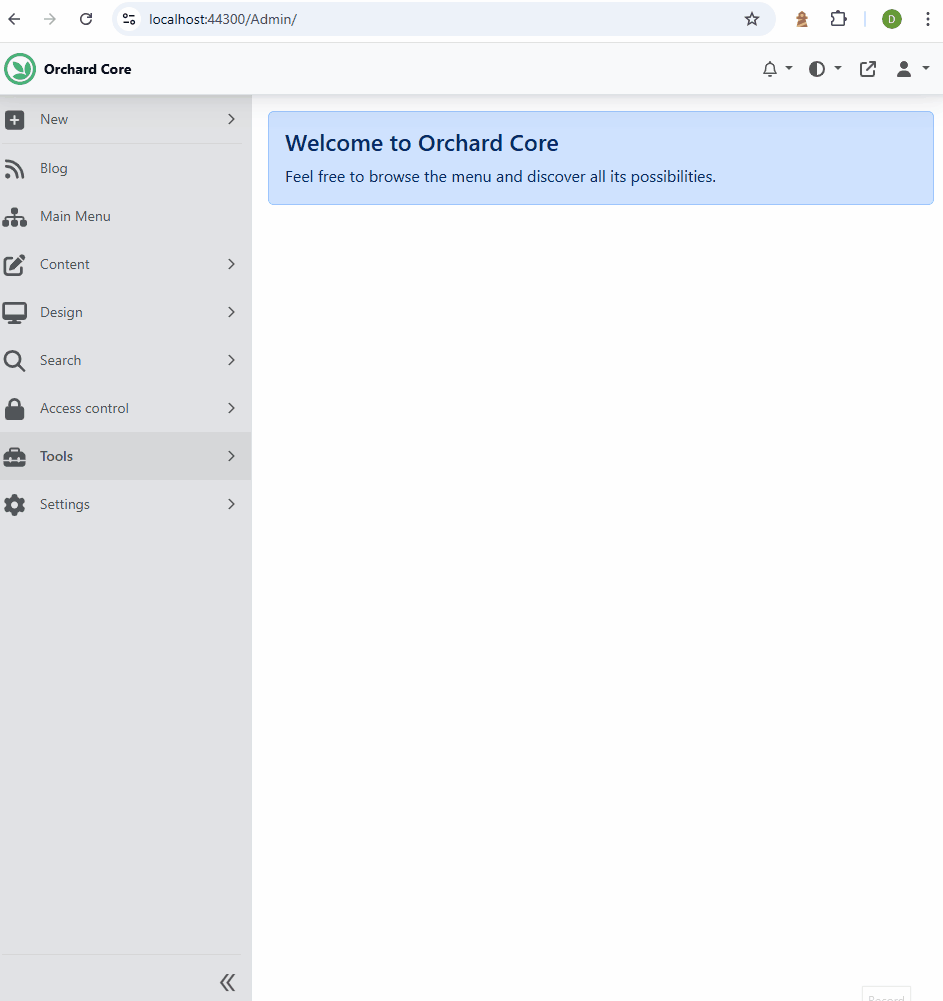Click the Settings gear icon
Screen dimensions: 943x1001
(x=15, y=504)
